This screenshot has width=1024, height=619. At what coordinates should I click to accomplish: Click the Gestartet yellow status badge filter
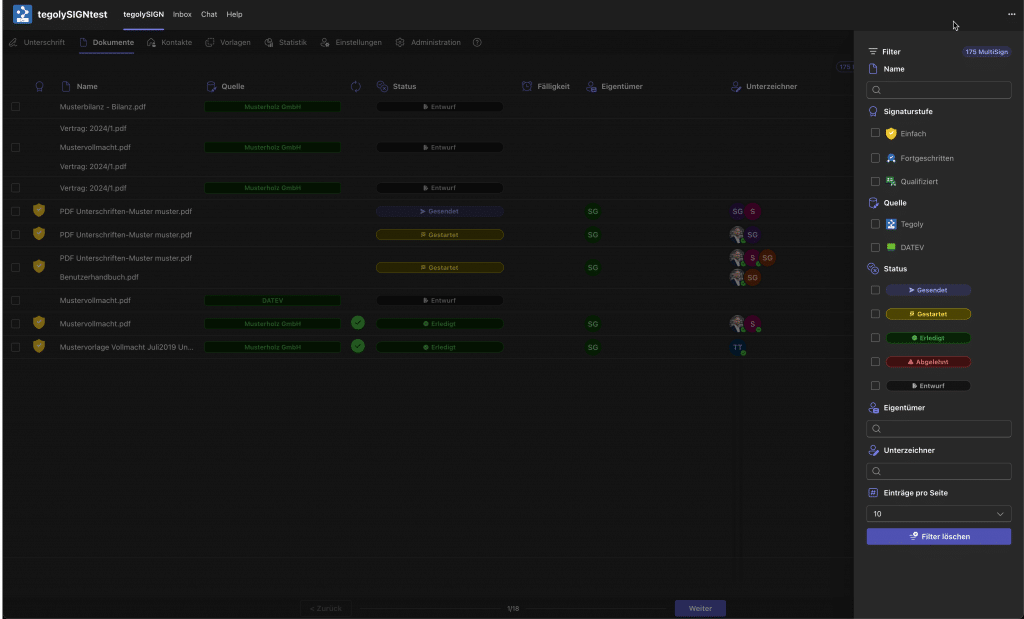pos(928,314)
